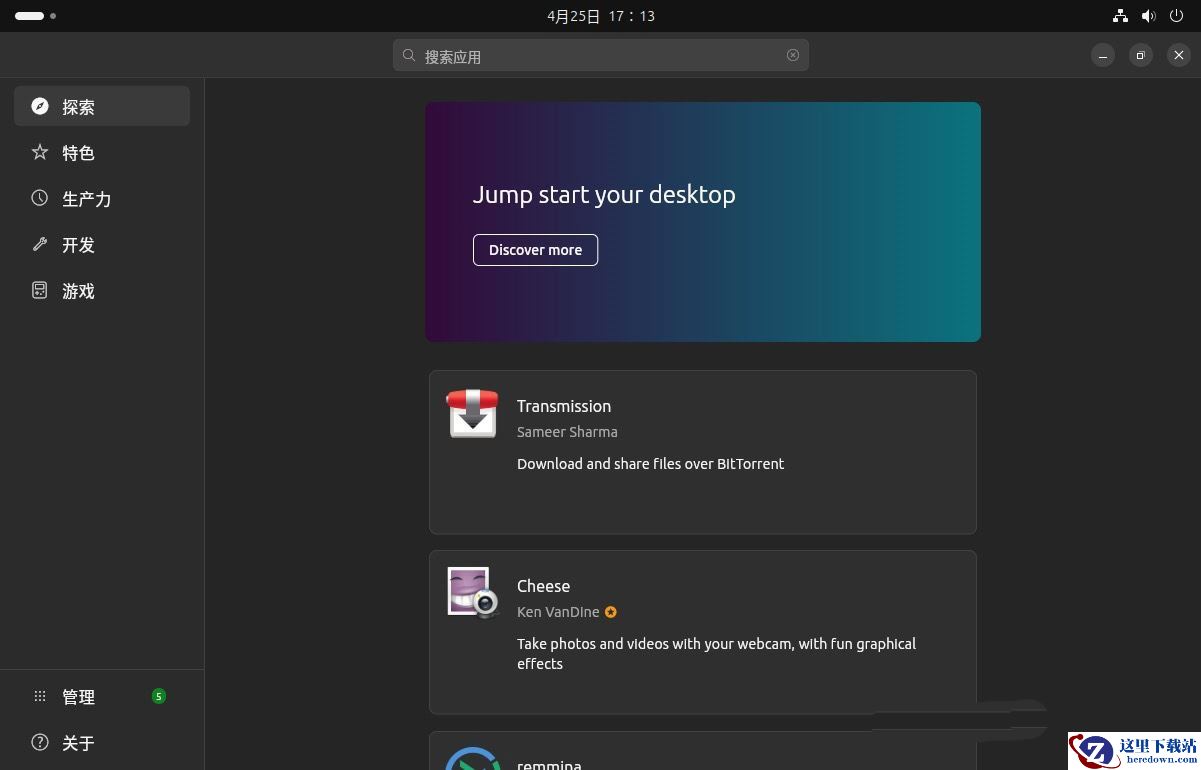This screenshot has height=770, width=1201.
Task: Click the game console icon beside 游戏
Action: (x=40, y=290)
